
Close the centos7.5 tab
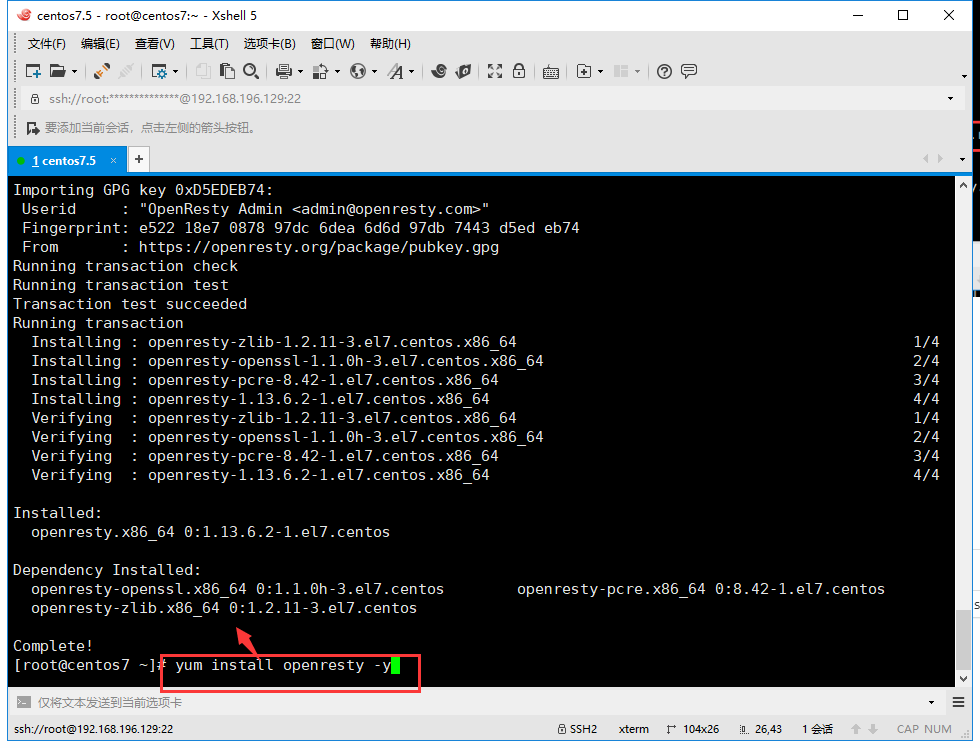click(x=113, y=161)
